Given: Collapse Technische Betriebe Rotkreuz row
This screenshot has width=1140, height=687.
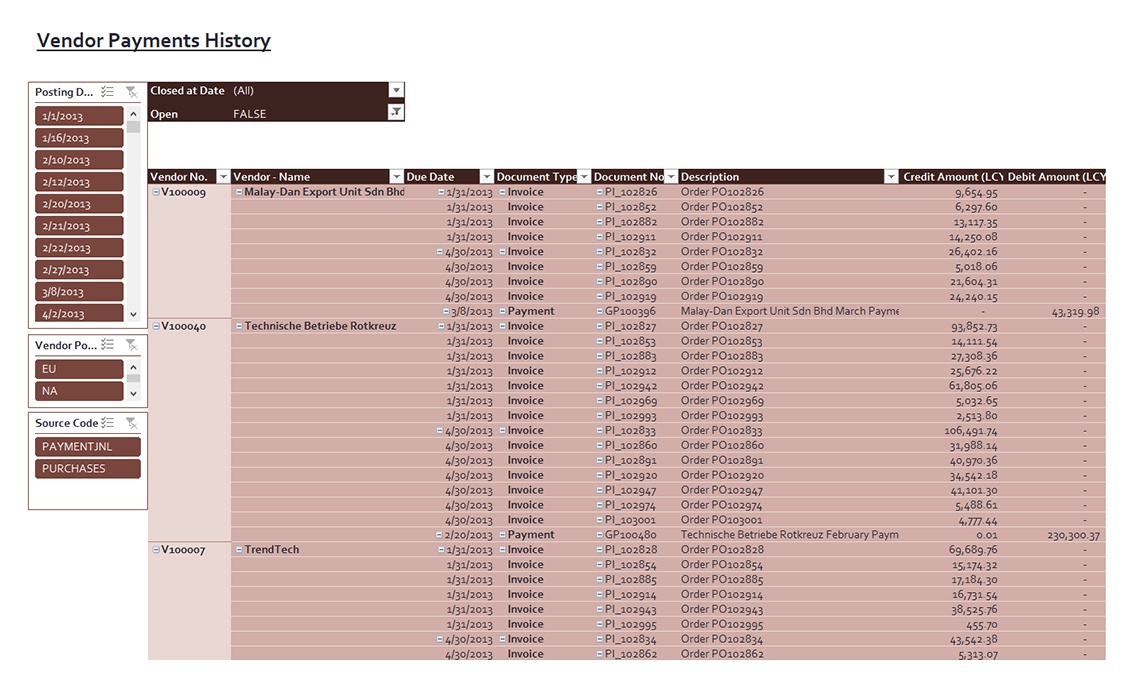Looking at the screenshot, I should point(238,326).
